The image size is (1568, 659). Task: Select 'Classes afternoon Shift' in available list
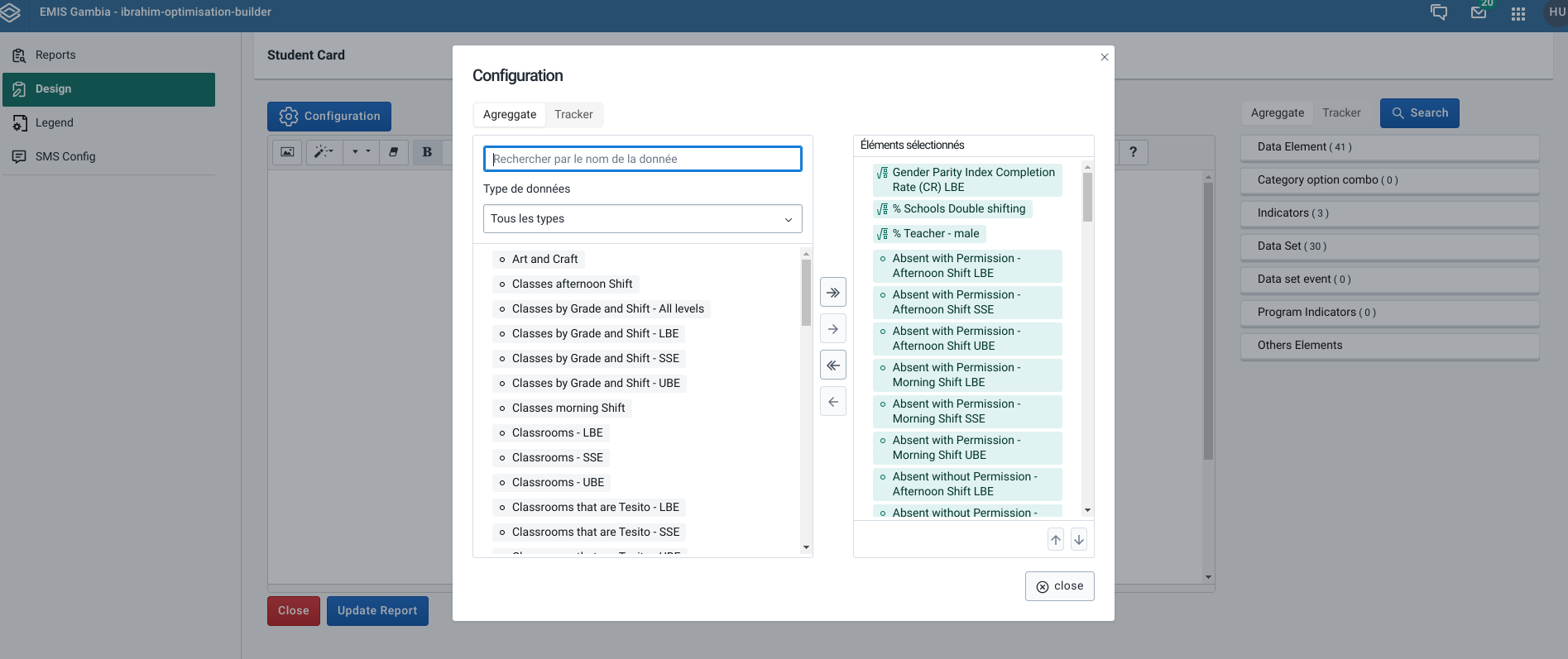[x=572, y=284]
